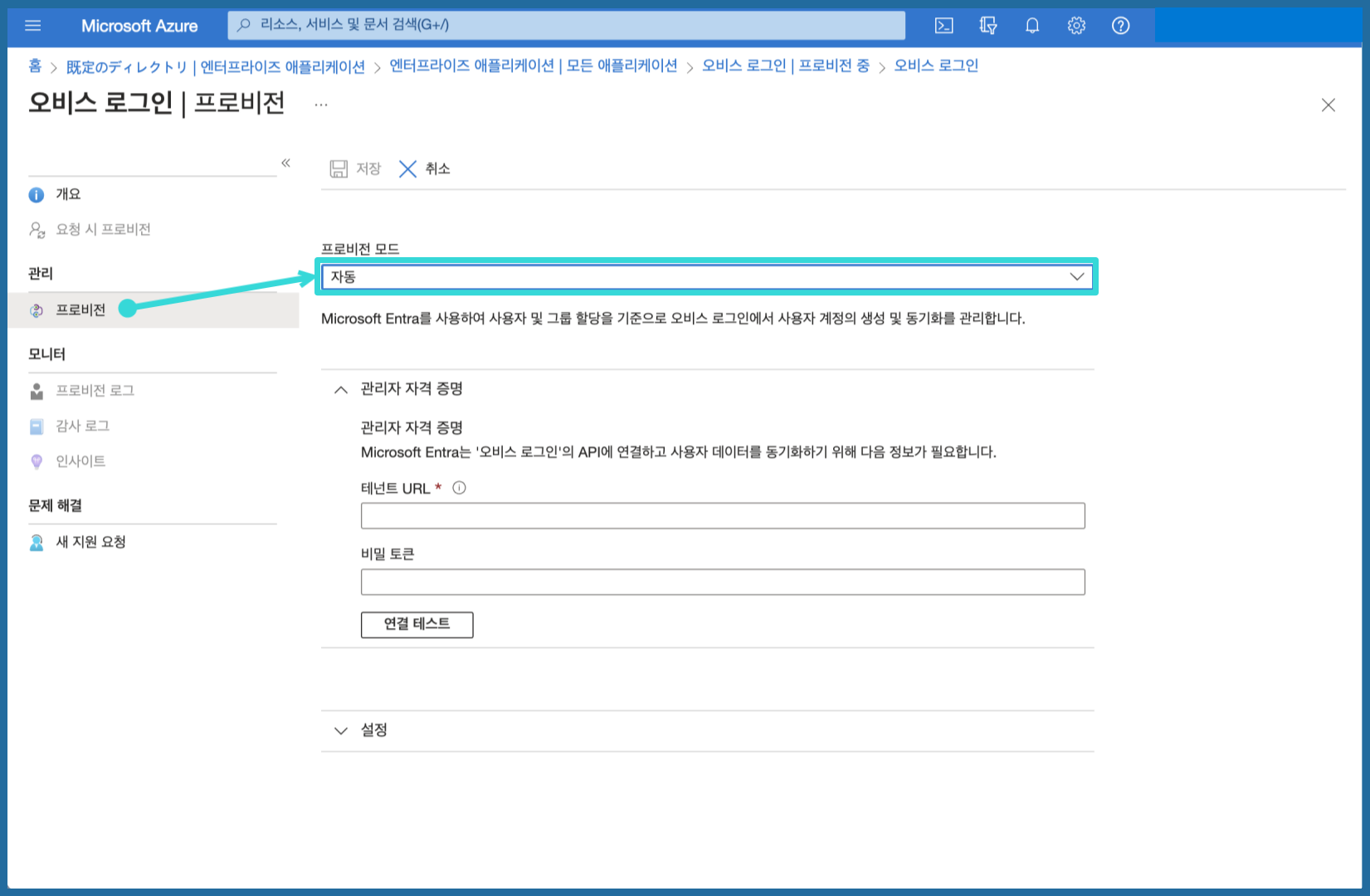Click 취소 to discard changes
Image resolution: width=1370 pixels, height=896 pixels.
[x=424, y=168]
